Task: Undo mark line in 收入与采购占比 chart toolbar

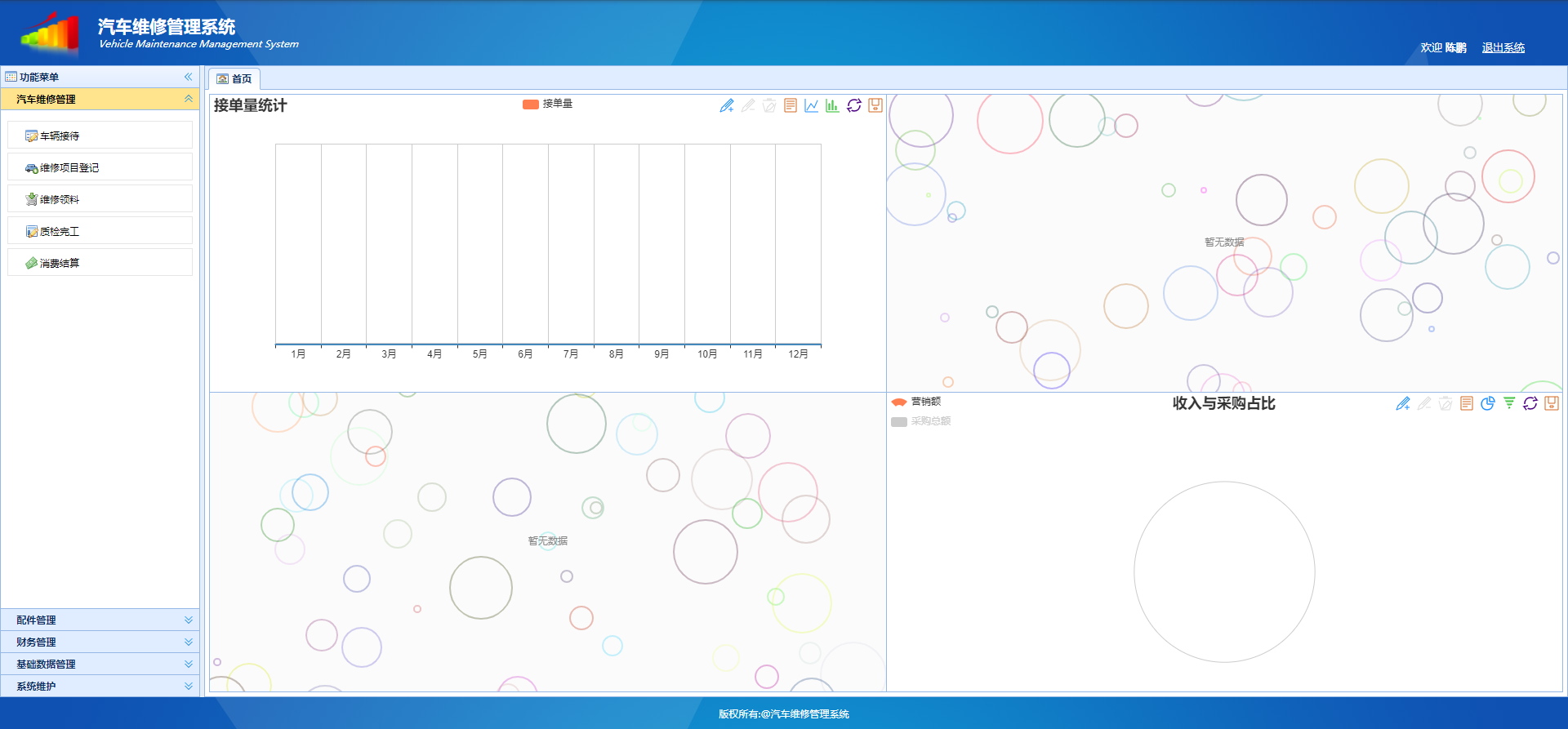Action: click(1424, 403)
